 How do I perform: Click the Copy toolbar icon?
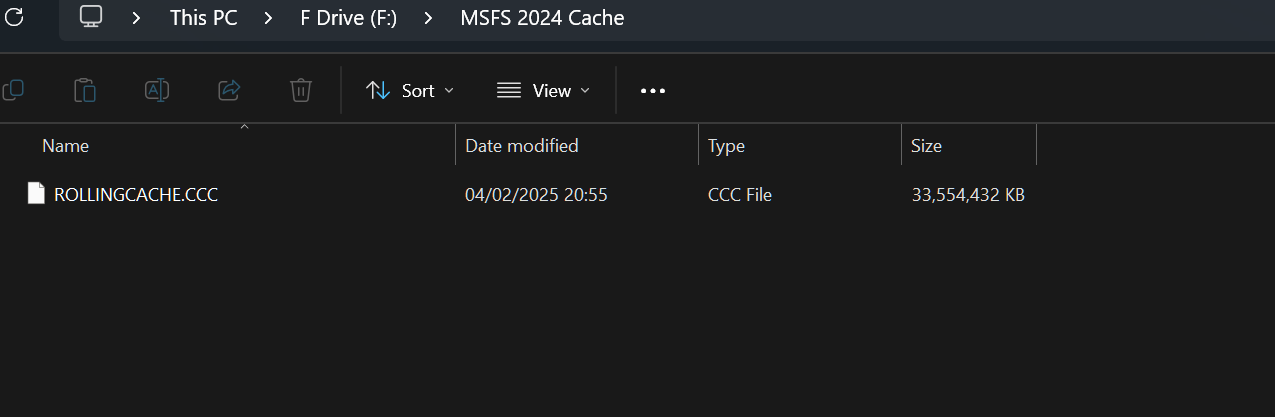[13, 90]
